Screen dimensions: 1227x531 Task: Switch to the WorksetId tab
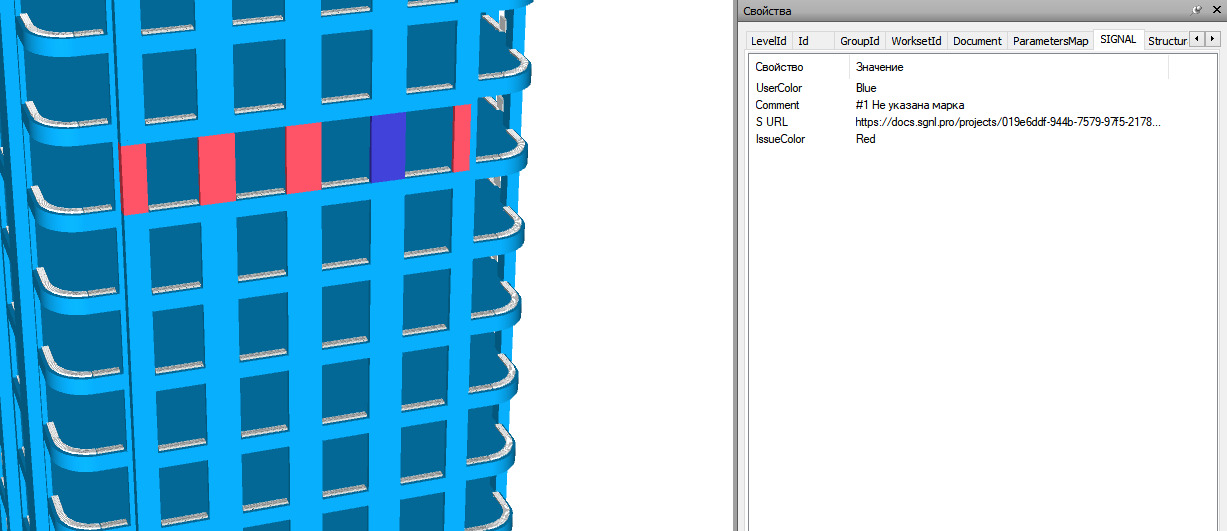pos(916,41)
